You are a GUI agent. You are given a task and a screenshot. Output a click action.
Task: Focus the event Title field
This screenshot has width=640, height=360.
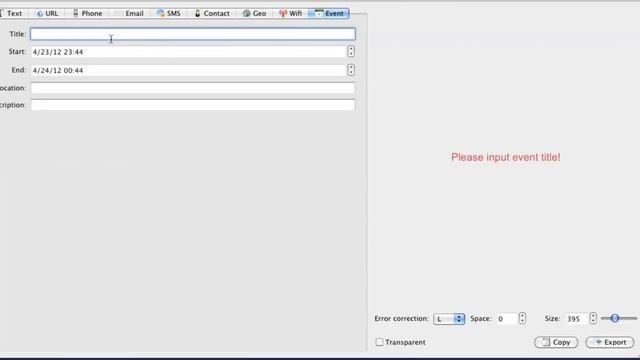(x=193, y=34)
